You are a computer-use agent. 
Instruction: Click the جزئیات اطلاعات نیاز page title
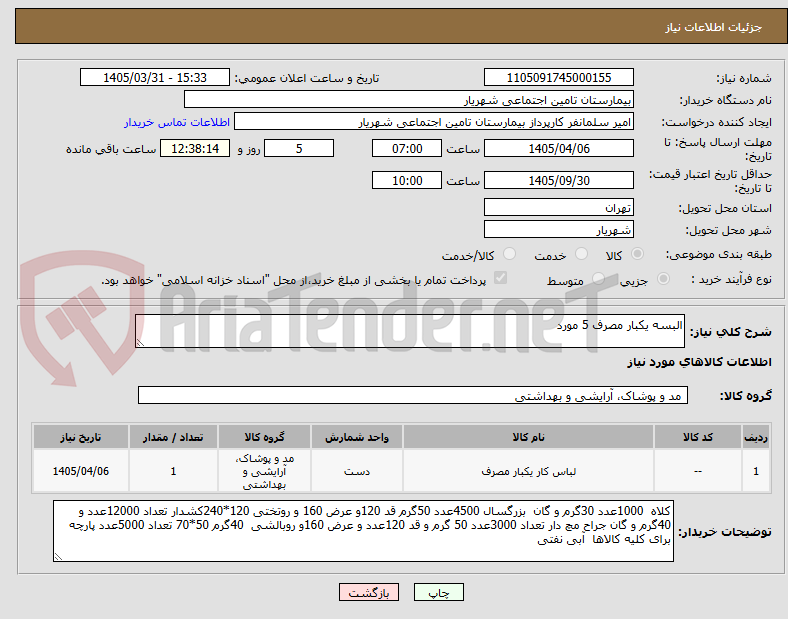(x=714, y=27)
